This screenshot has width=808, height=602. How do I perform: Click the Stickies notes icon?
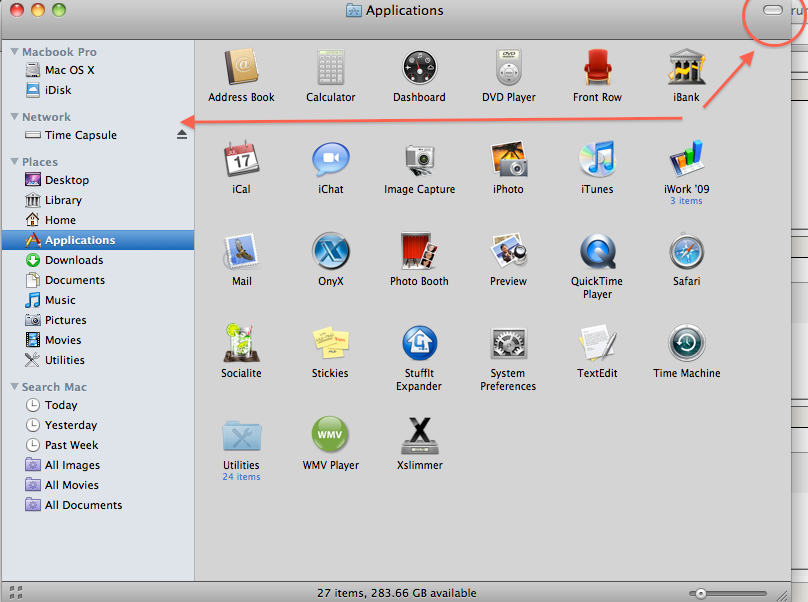pyautogui.click(x=330, y=343)
